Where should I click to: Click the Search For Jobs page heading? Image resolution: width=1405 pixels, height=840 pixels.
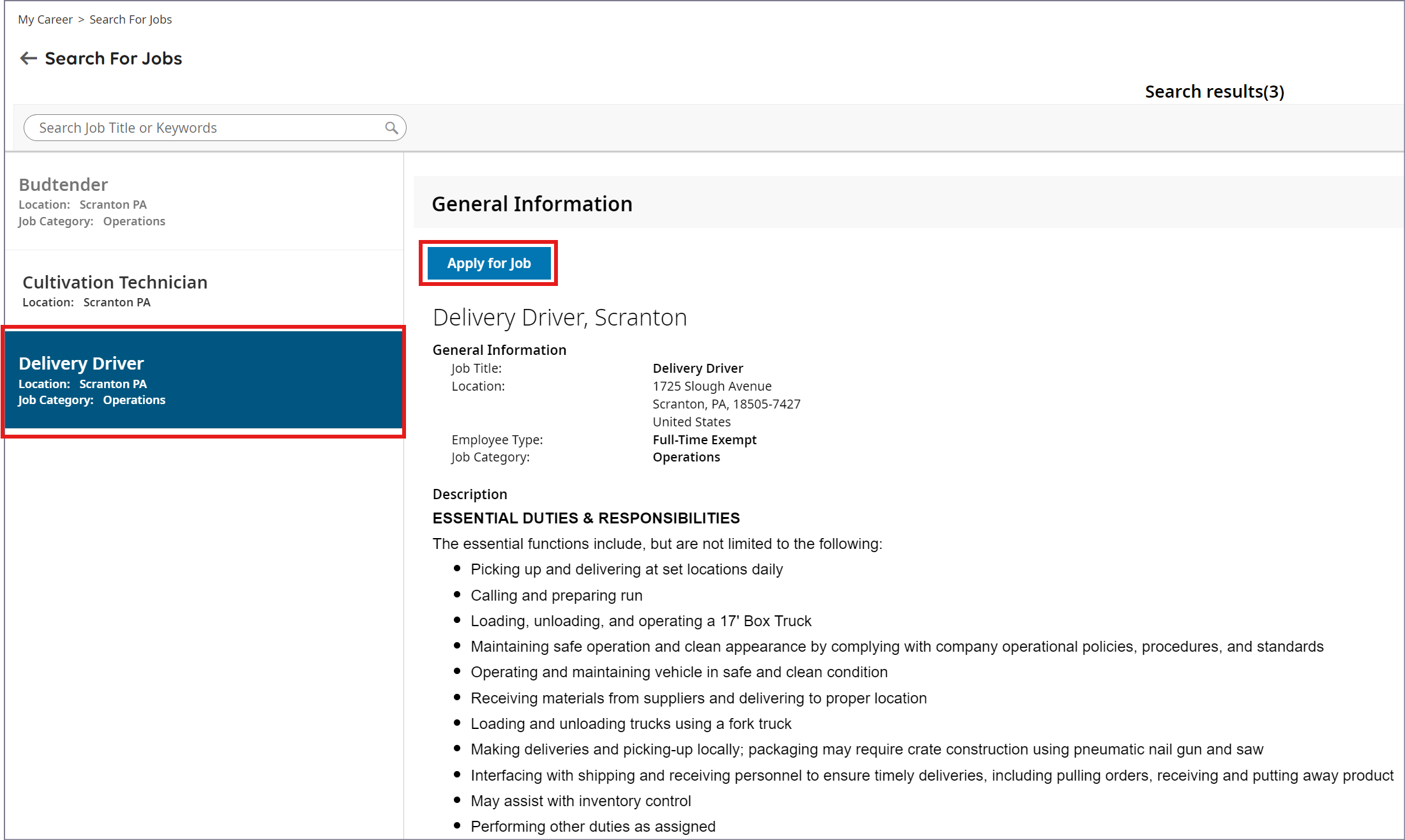click(113, 59)
